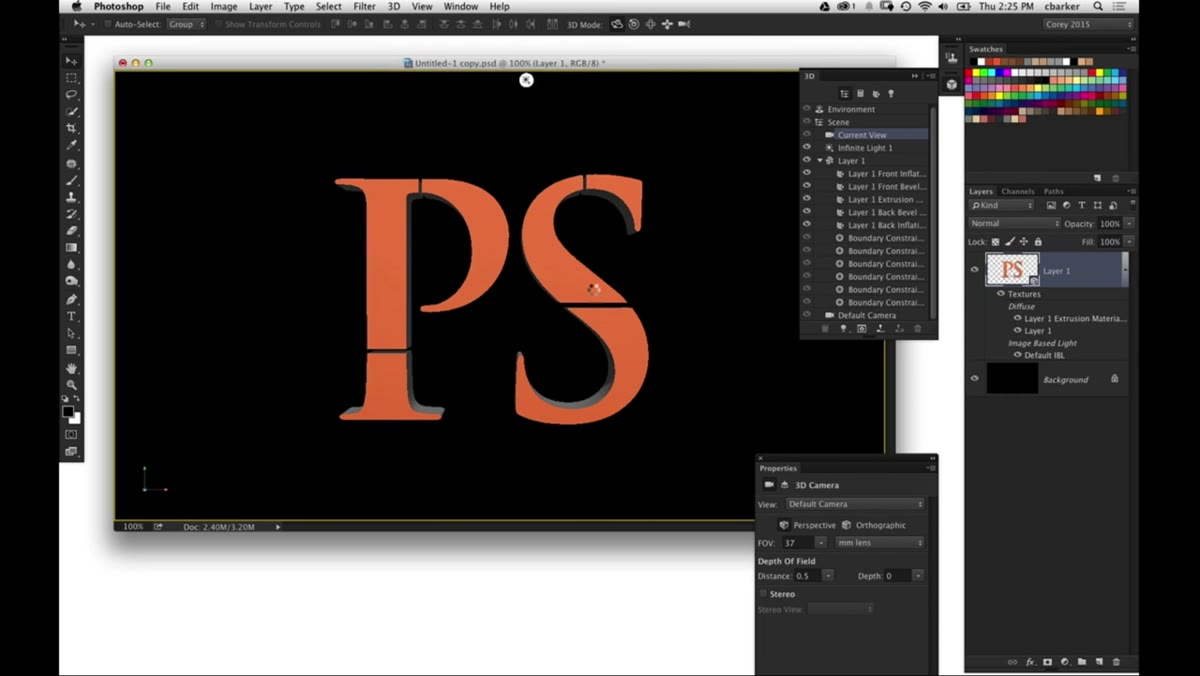Screen dimensions: 1200x676
Task: Select the Lasso tool
Action: point(71,95)
